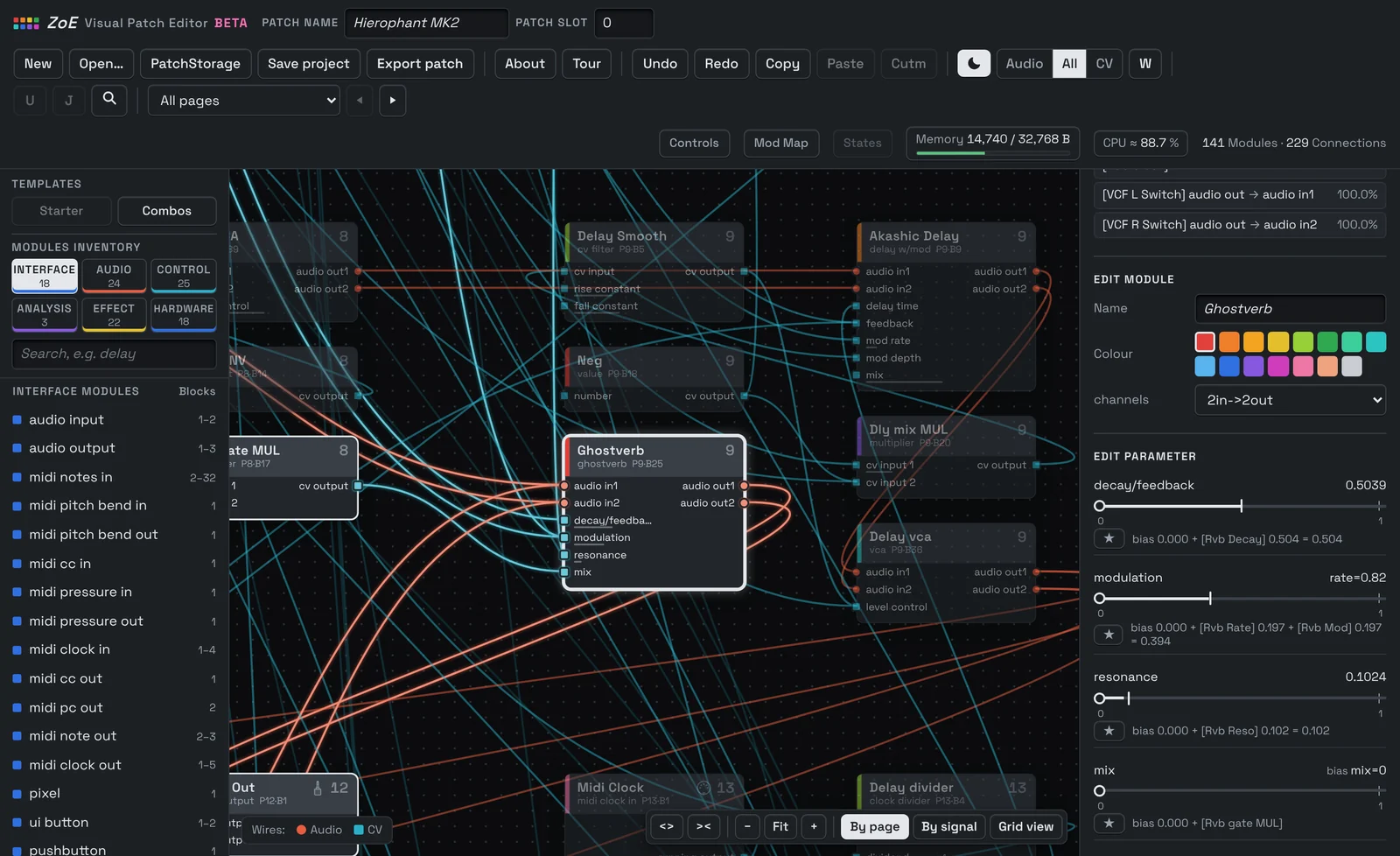Image resolution: width=1400 pixels, height=856 pixels.
Task: Switch layout to By signal
Action: (948, 826)
